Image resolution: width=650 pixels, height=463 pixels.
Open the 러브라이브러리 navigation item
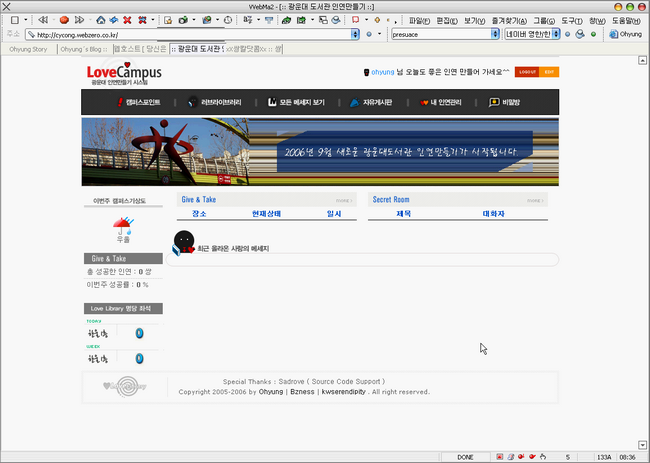(213, 102)
